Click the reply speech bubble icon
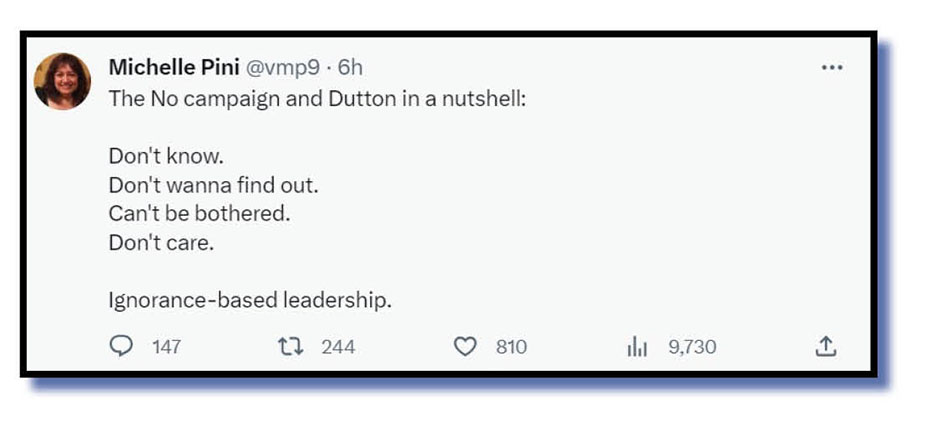935x446 pixels. (120, 347)
